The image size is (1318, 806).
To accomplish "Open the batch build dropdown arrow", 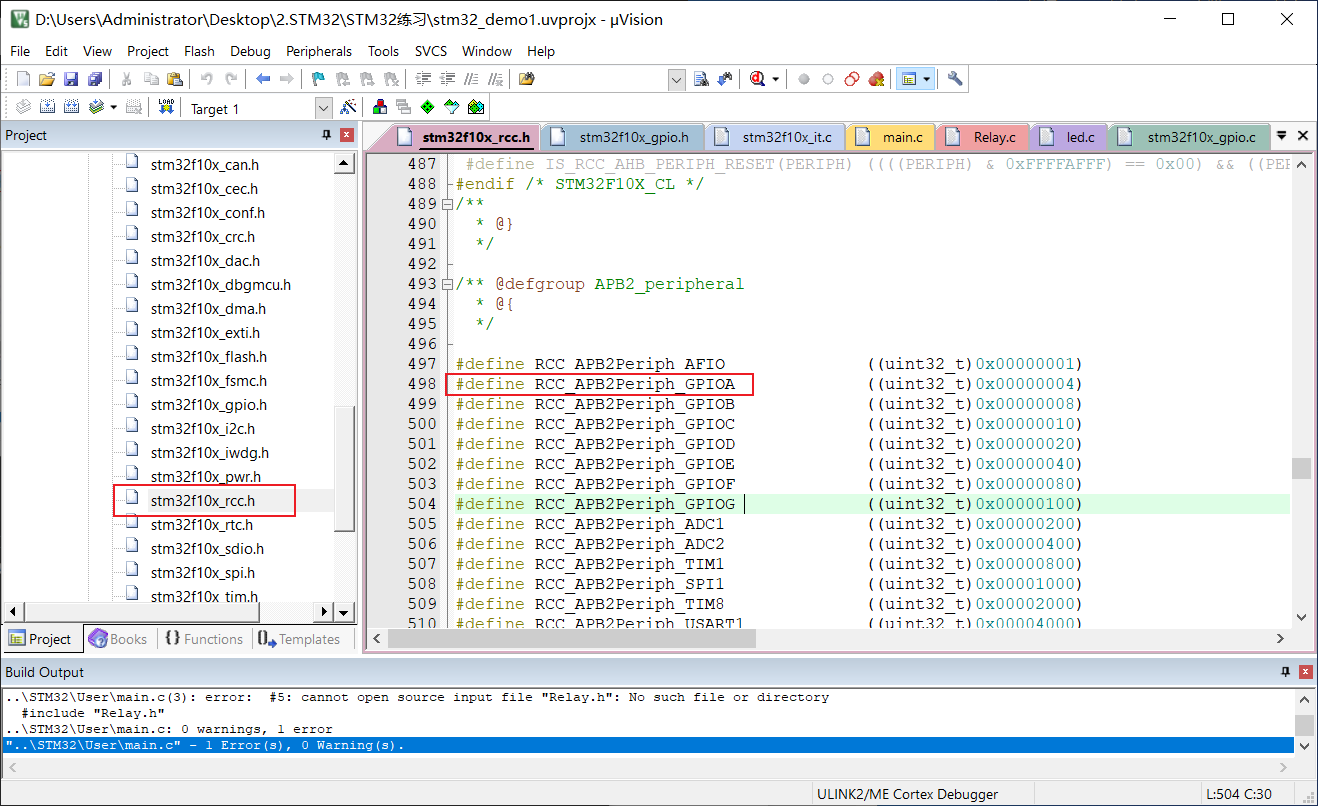I will [x=113, y=107].
